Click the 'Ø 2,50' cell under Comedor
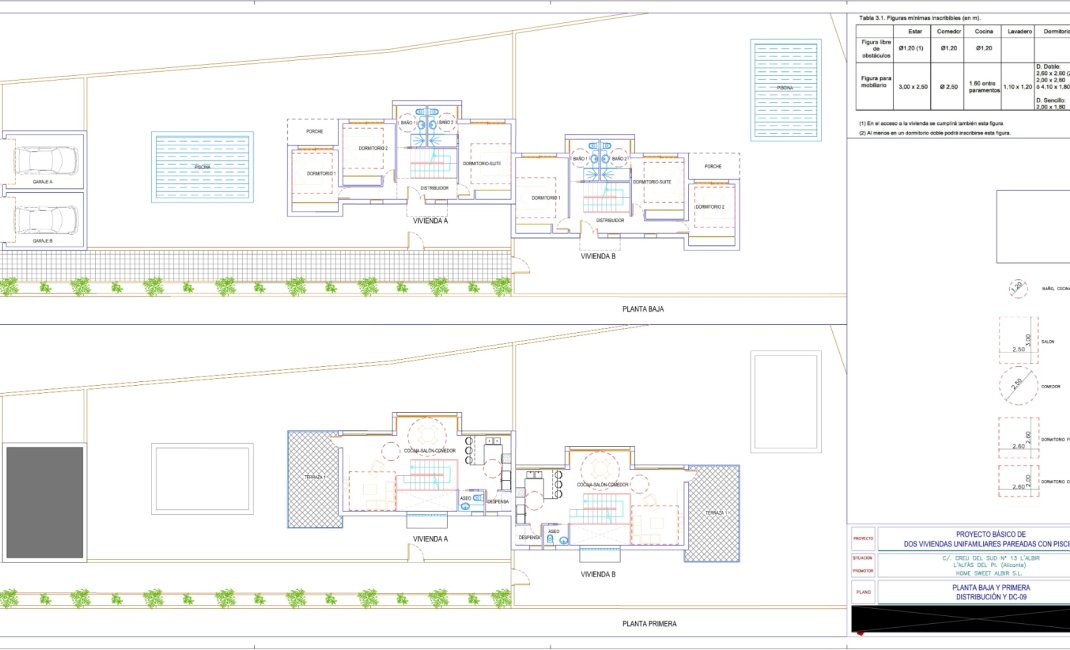Screen dimensions: 1070x650 pyautogui.click(x=949, y=87)
